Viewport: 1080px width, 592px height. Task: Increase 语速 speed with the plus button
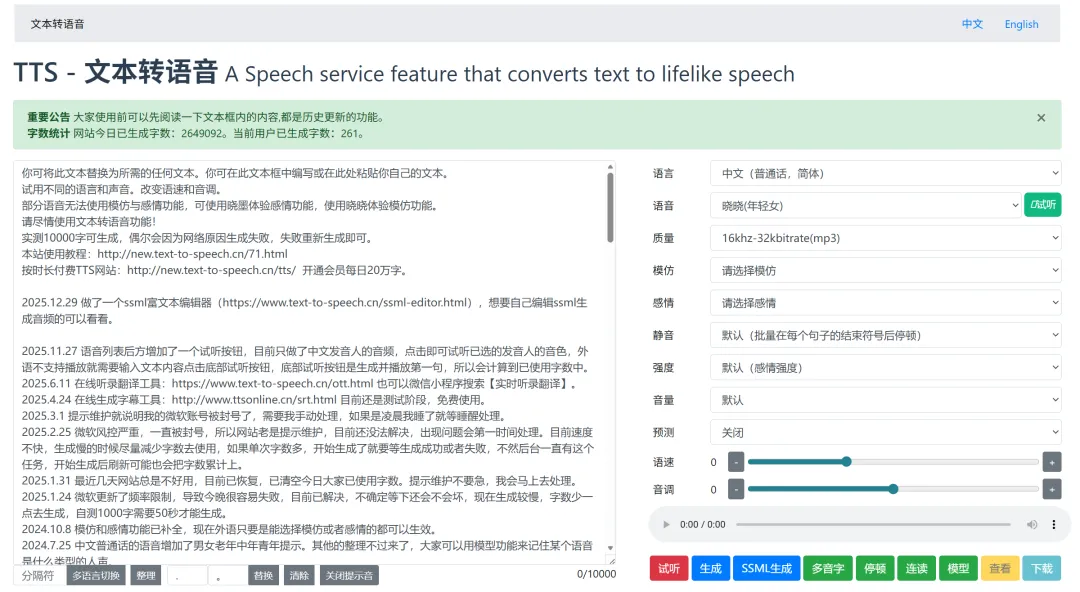pos(1051,462)
